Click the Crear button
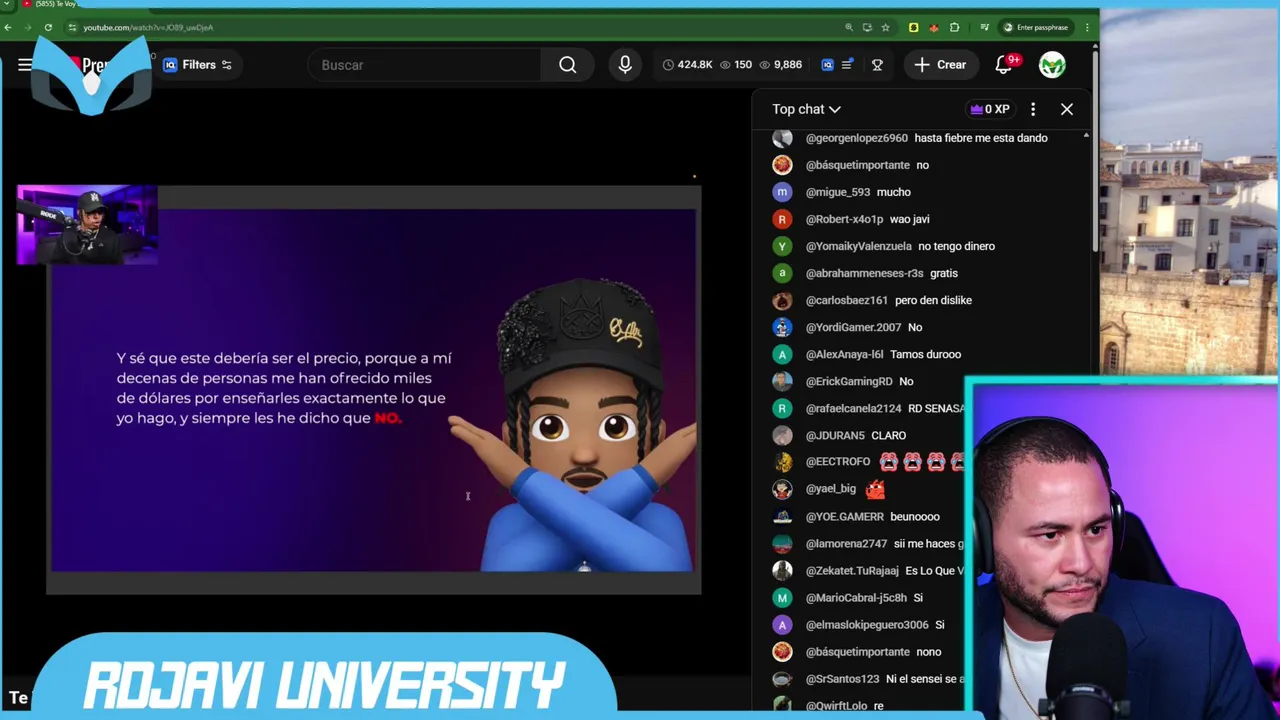Image resolution: width=1280 pixels, height=720 pixels. click(940, 65)
